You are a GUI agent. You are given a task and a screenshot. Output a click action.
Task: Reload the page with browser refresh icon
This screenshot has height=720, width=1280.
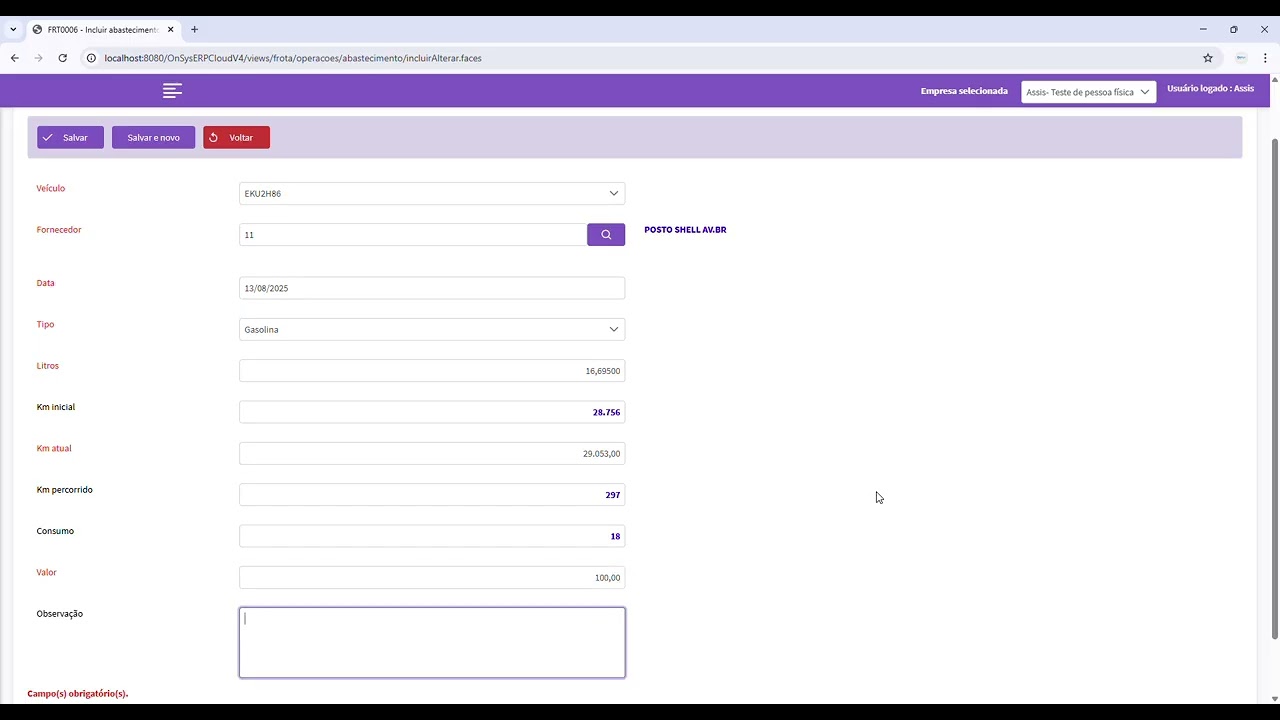[62, 58]
